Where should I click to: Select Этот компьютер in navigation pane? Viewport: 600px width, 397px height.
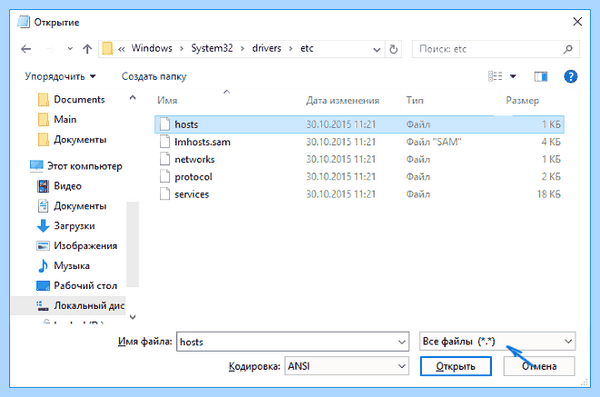[76, 166]
